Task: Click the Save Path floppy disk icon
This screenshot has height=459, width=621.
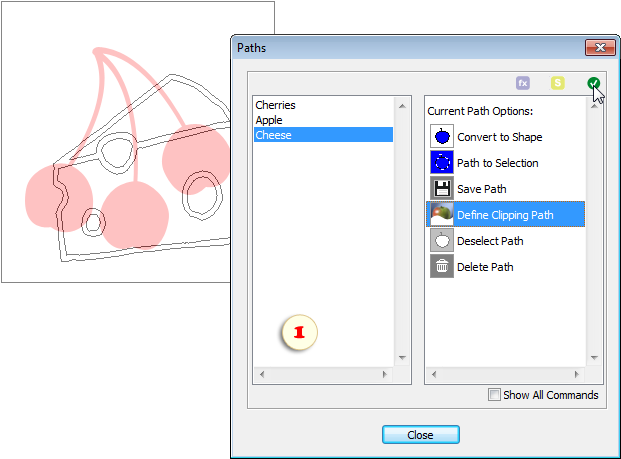Action: (442, 189)
